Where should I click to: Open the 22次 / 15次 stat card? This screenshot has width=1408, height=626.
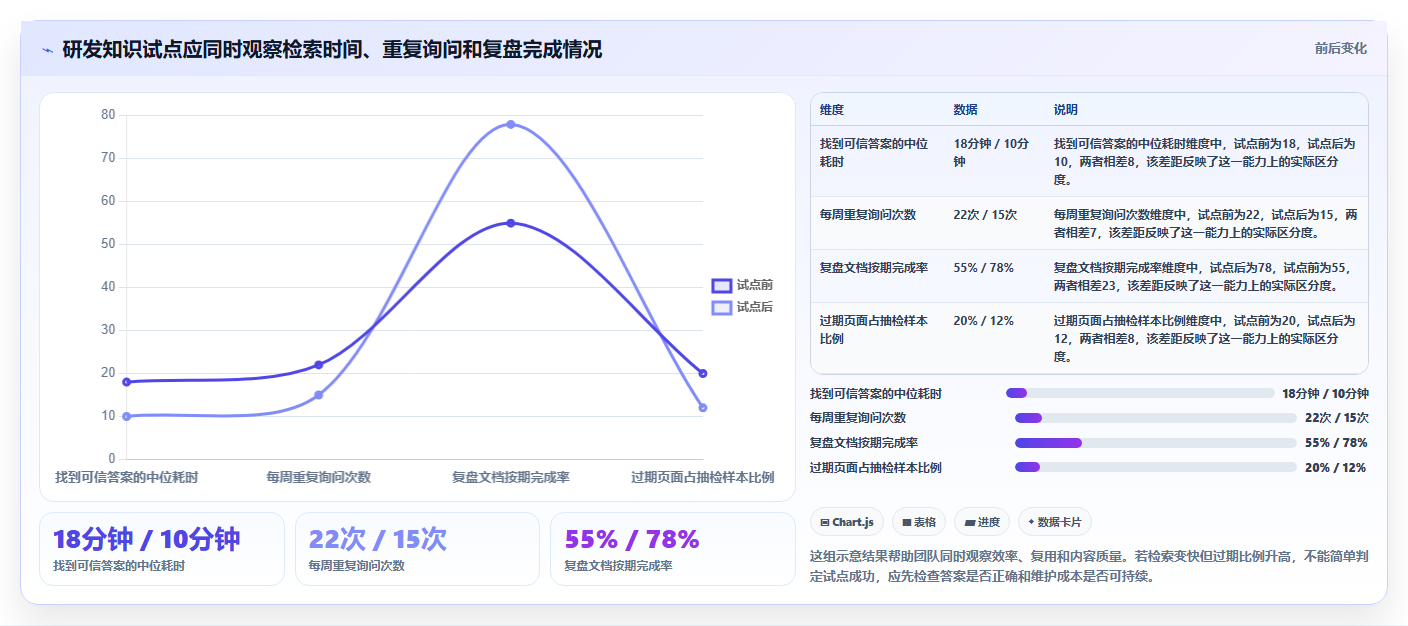417,549
